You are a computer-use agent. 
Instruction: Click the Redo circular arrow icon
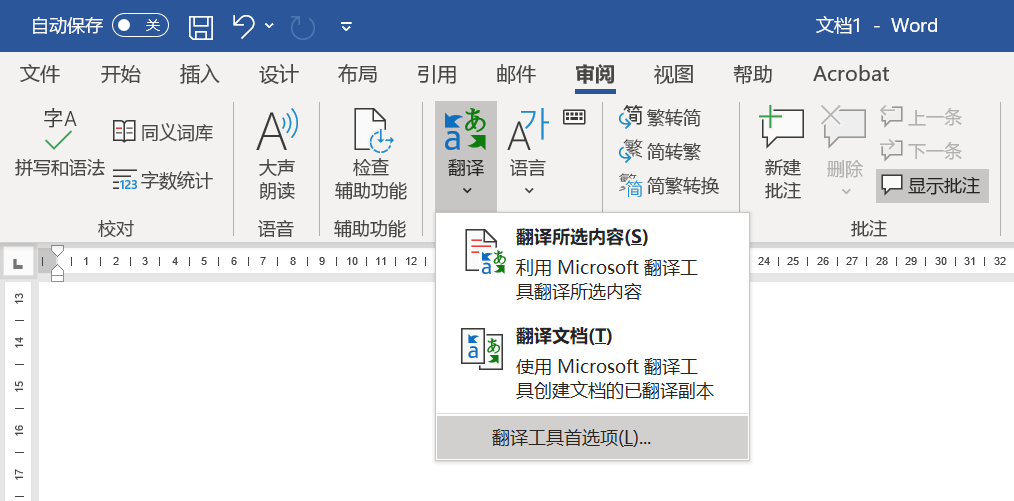pos(303,27)
